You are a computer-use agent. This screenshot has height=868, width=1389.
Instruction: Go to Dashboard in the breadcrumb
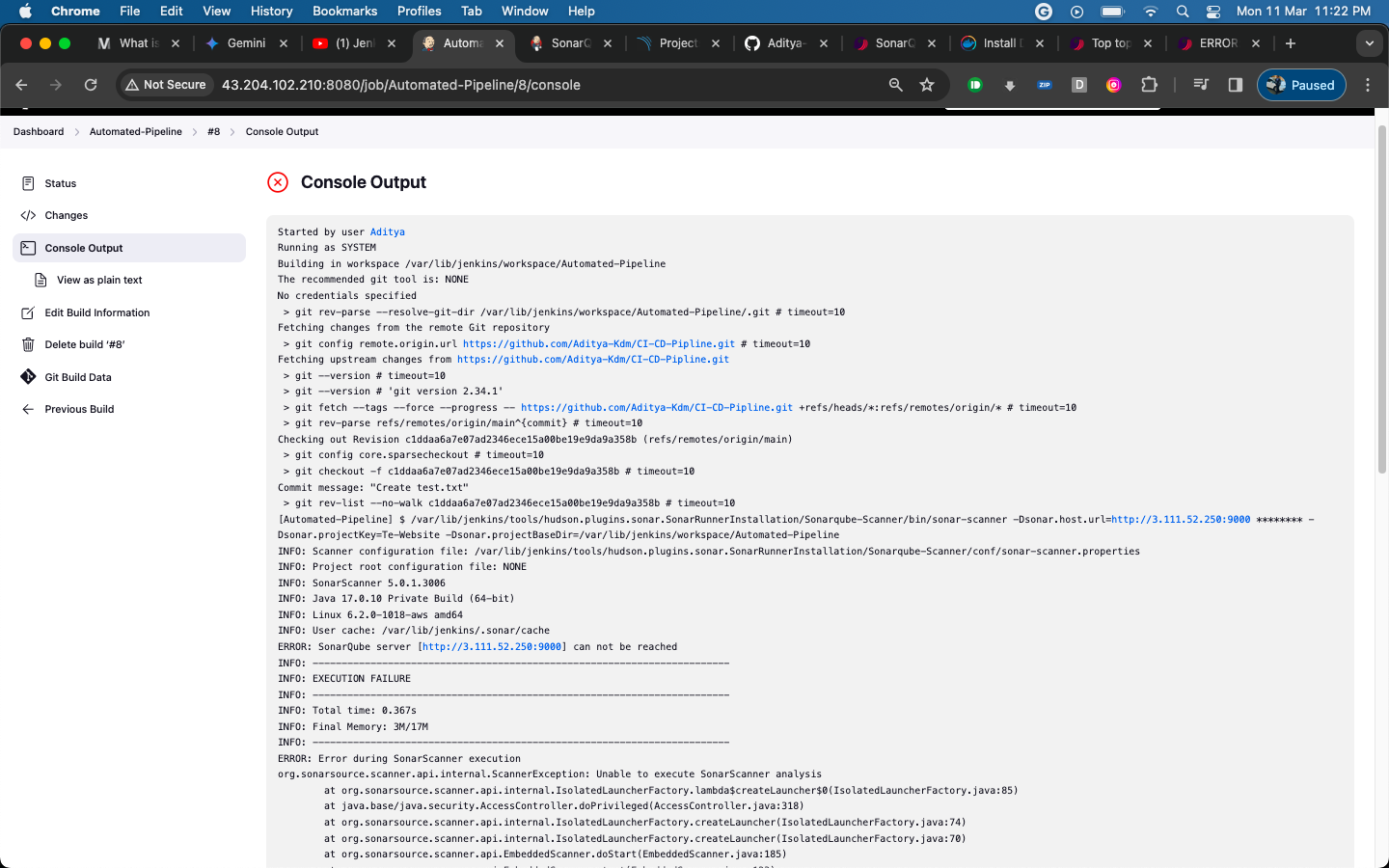click(x=39, y=132)
